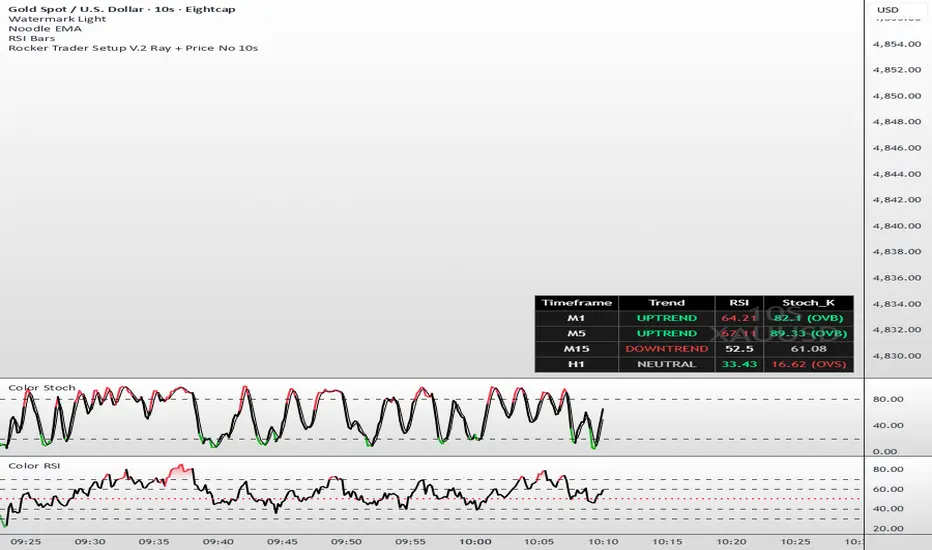Click the 4,846.00 price scale label
This screenshot has width=932, height=550.
(x=897, y=147)
